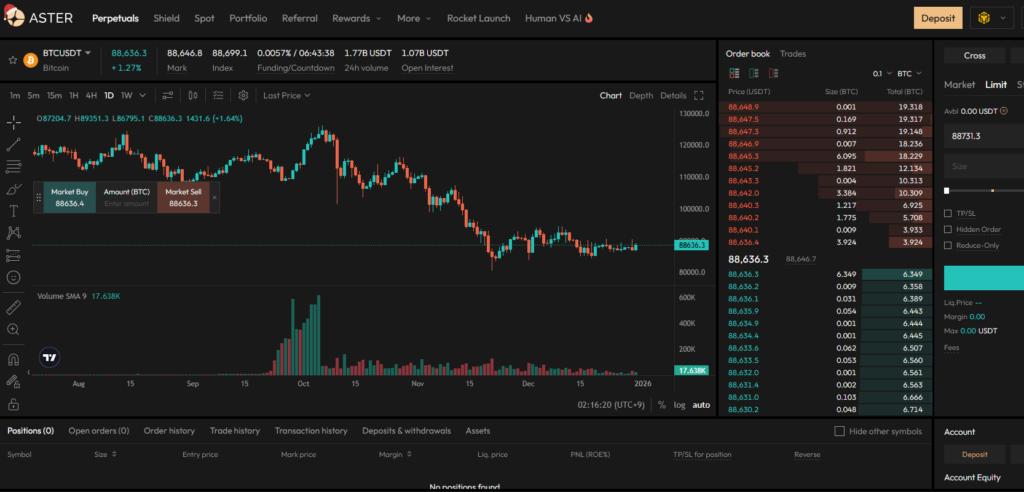This screenshot has height=492, width=1024.
Task: Select the text annotation tool
Action: tap(14, 211)
